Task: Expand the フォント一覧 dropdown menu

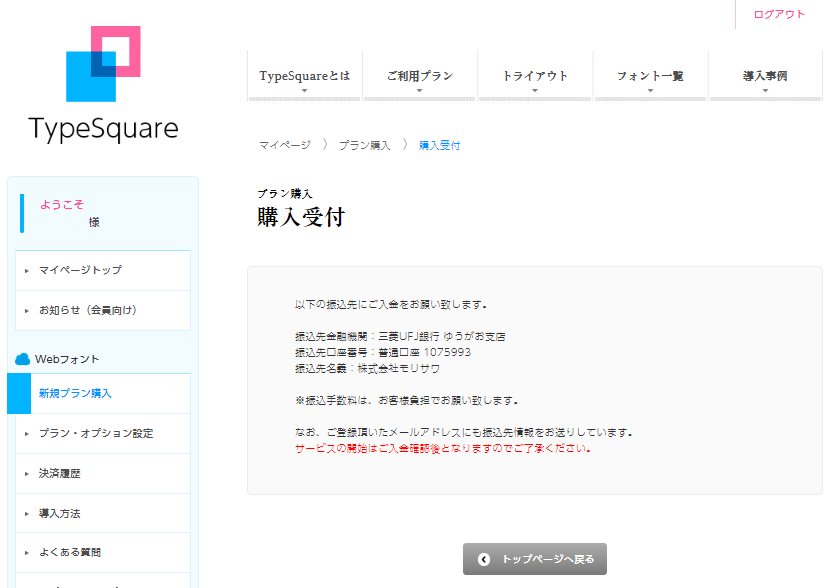Action: click(650, 75)
